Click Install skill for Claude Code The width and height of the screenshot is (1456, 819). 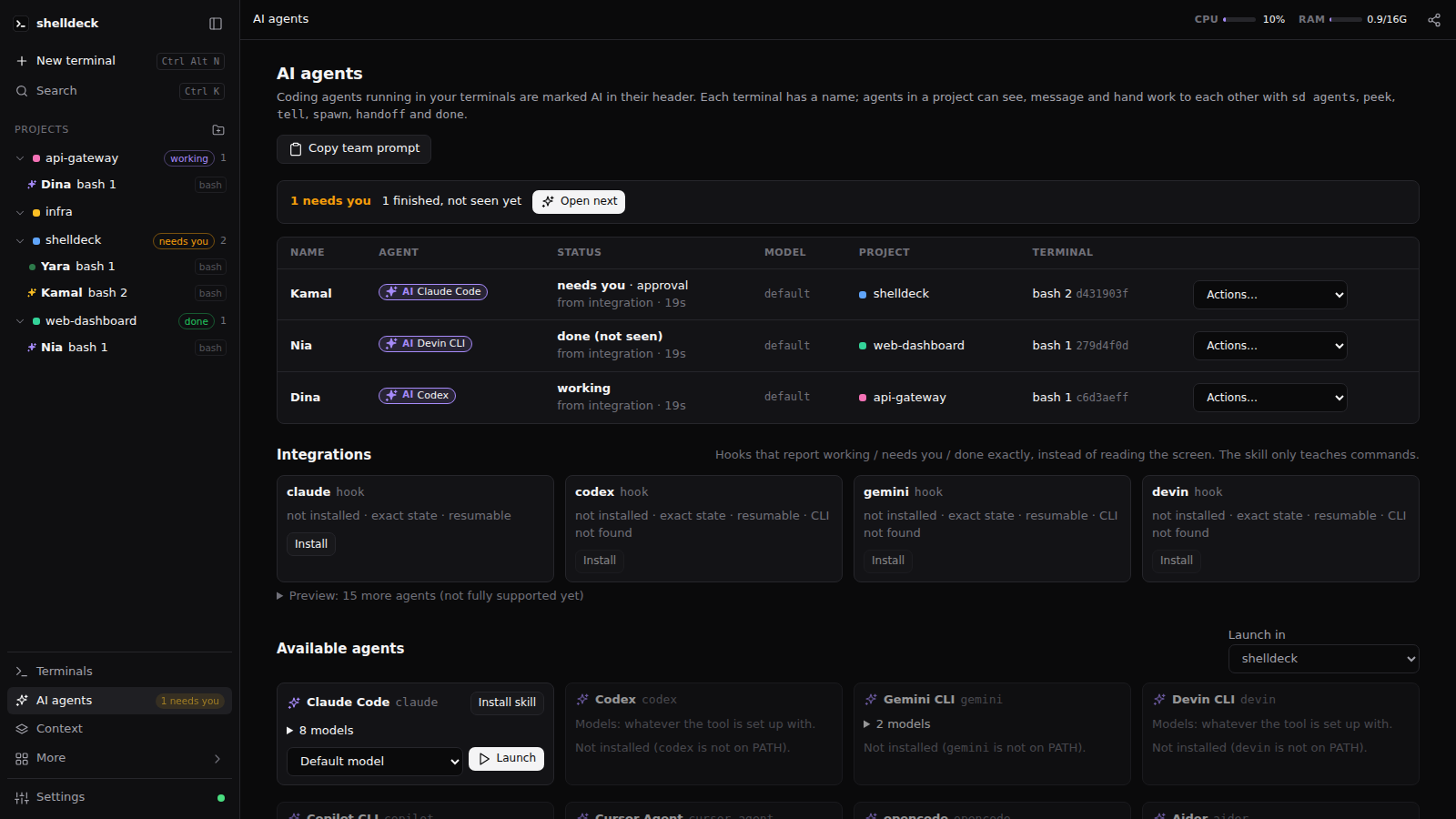click(507, 703)
